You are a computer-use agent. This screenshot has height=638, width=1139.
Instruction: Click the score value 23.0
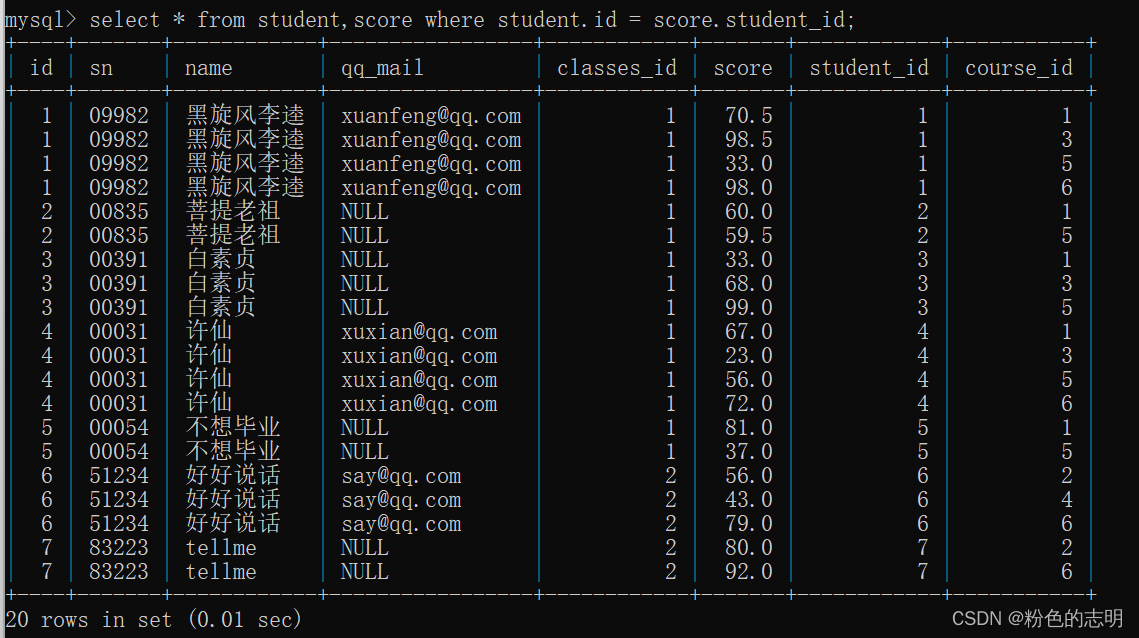coord(748,355)
